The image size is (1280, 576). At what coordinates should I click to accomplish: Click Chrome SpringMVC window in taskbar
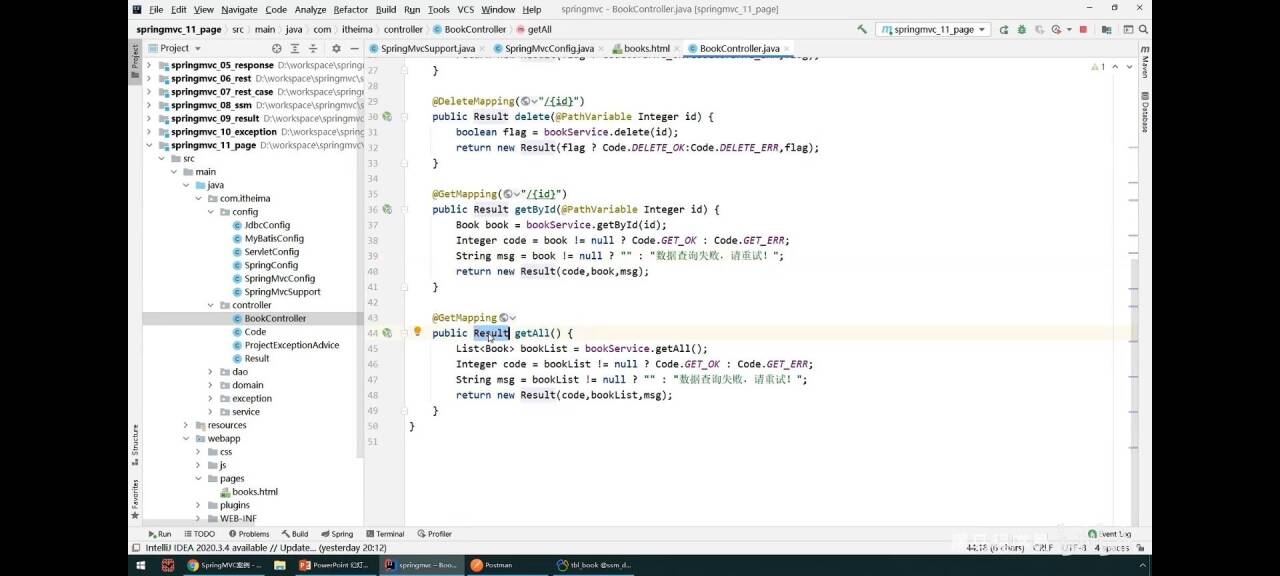[224, 565]
